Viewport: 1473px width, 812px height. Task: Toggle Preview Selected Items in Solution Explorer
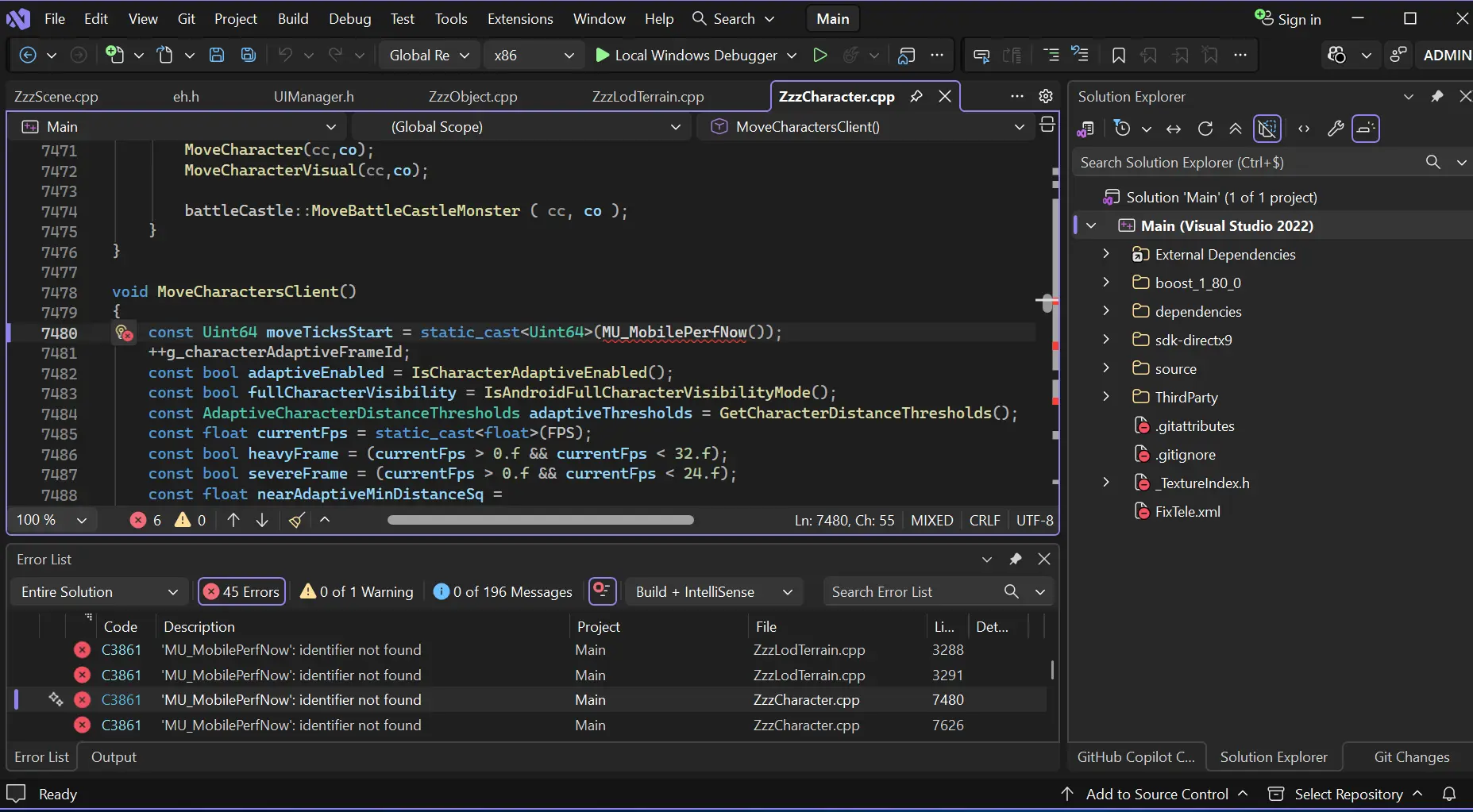coord(1366,129)
